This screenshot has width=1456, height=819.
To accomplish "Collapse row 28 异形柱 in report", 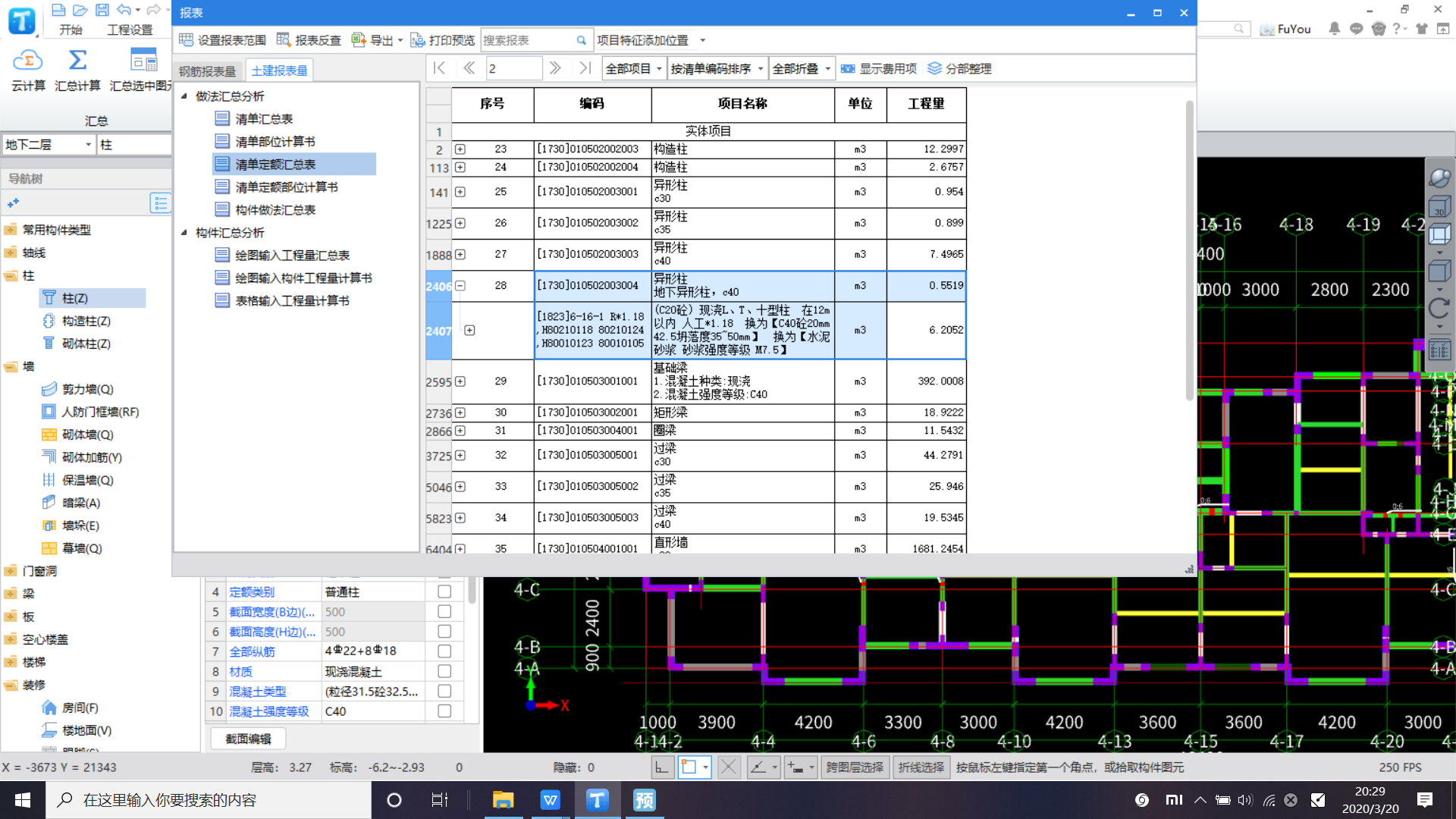I will 460,286.
